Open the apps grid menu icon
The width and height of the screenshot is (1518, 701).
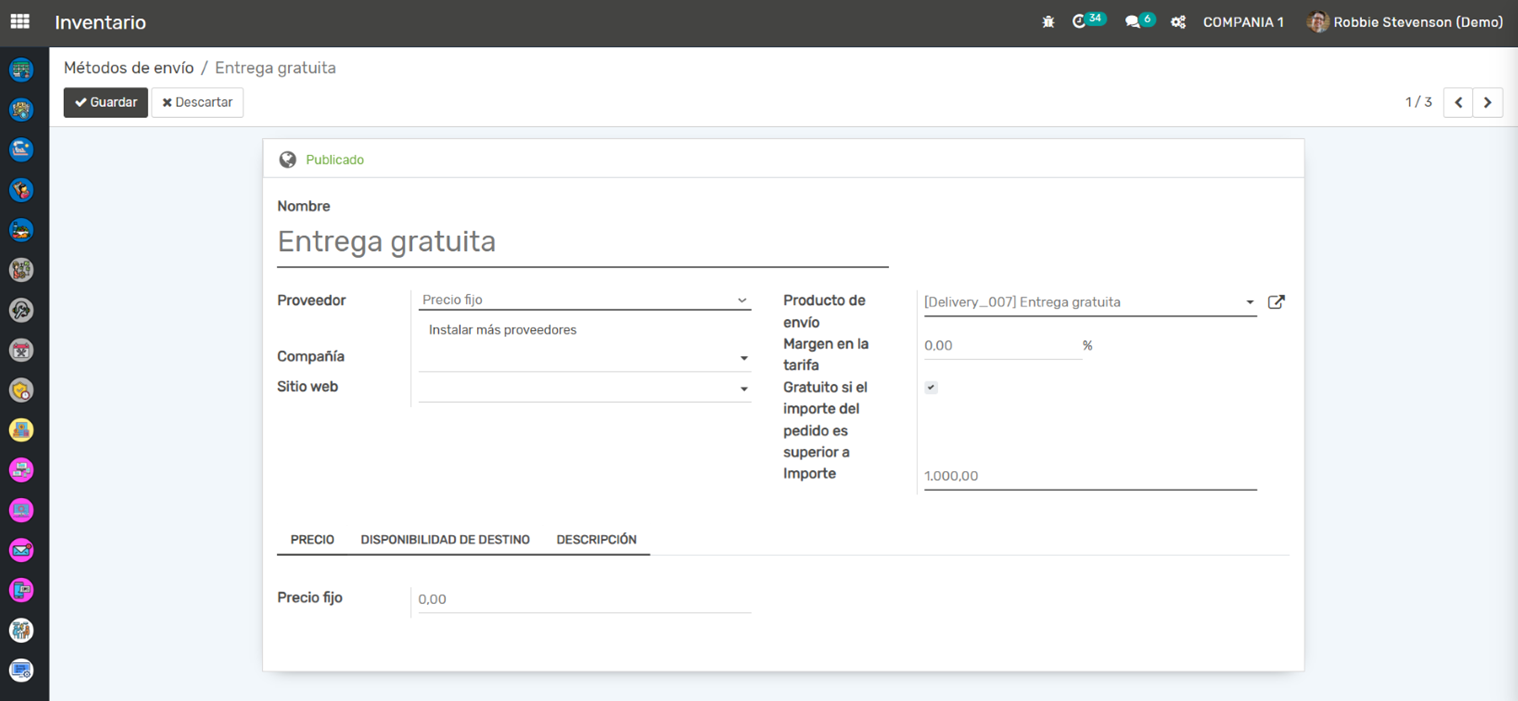(20, 21)
